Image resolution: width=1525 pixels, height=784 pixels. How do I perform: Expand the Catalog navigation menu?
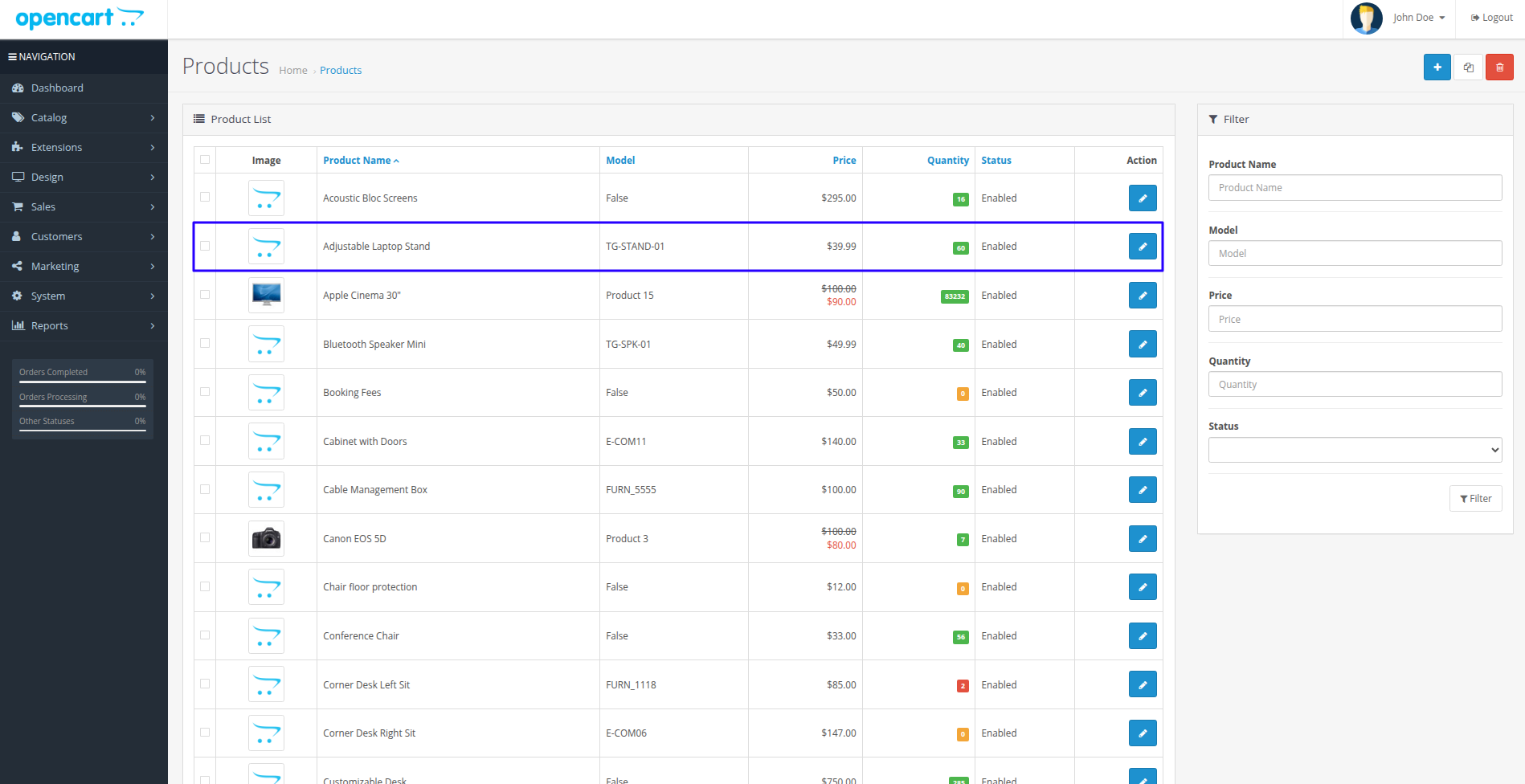pyautogui.click(x=84, y=117)
